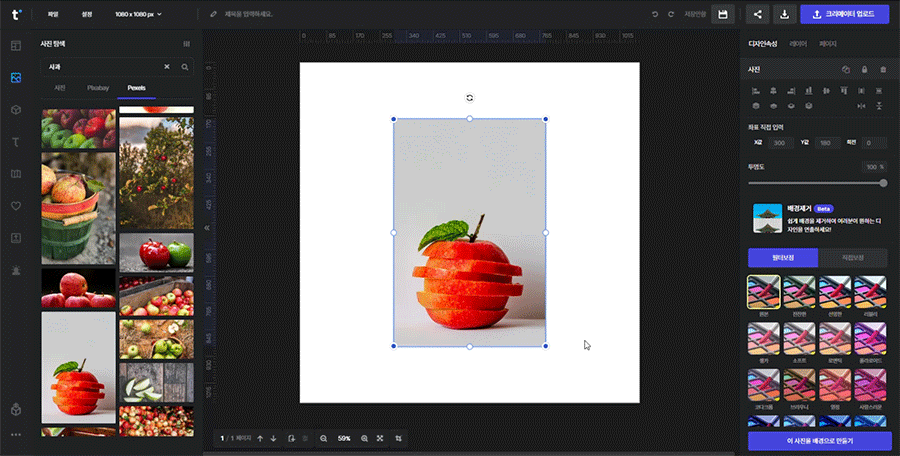Click the fit-to-screen icon in bottom bar
900x456 pixels.
382,438
